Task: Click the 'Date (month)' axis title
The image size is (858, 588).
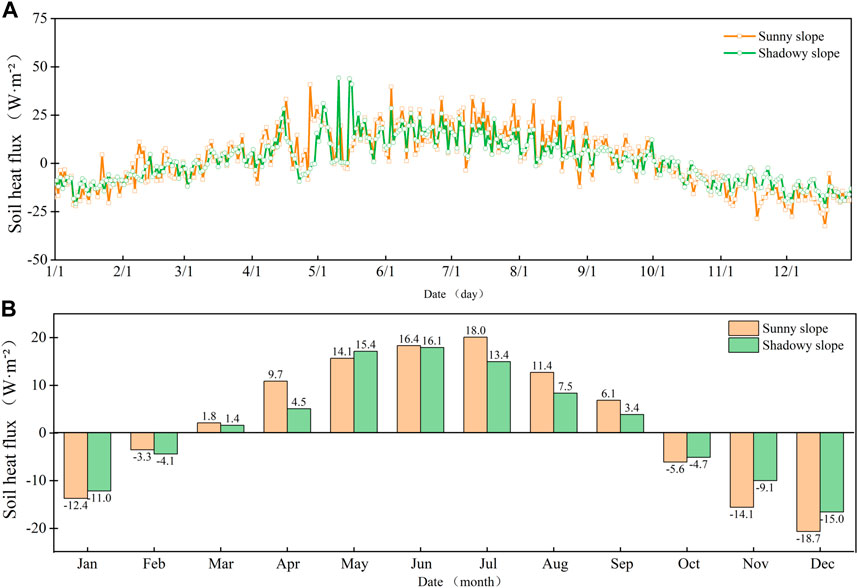Action: point(460,581)
